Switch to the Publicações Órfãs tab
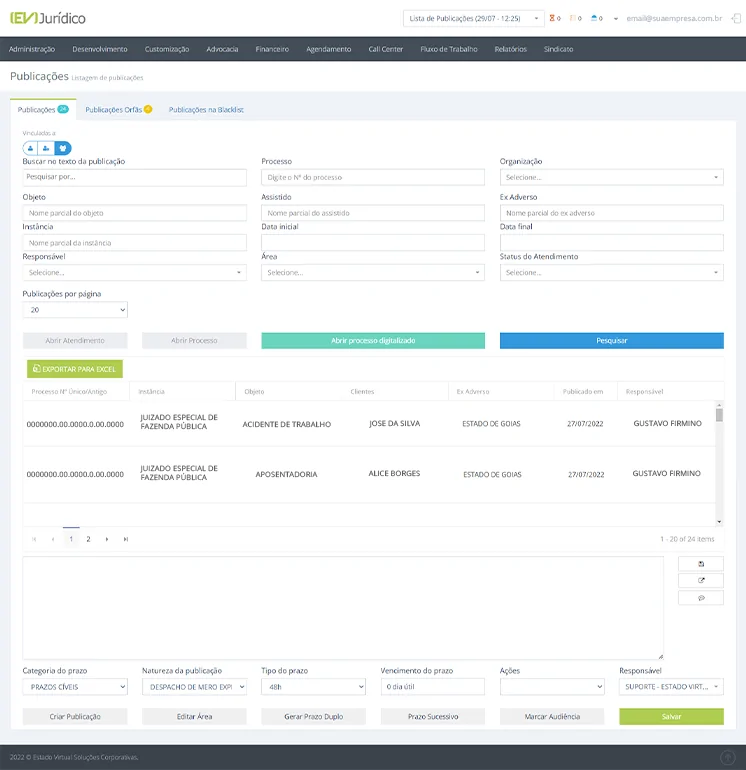 [x=118, y=110]
